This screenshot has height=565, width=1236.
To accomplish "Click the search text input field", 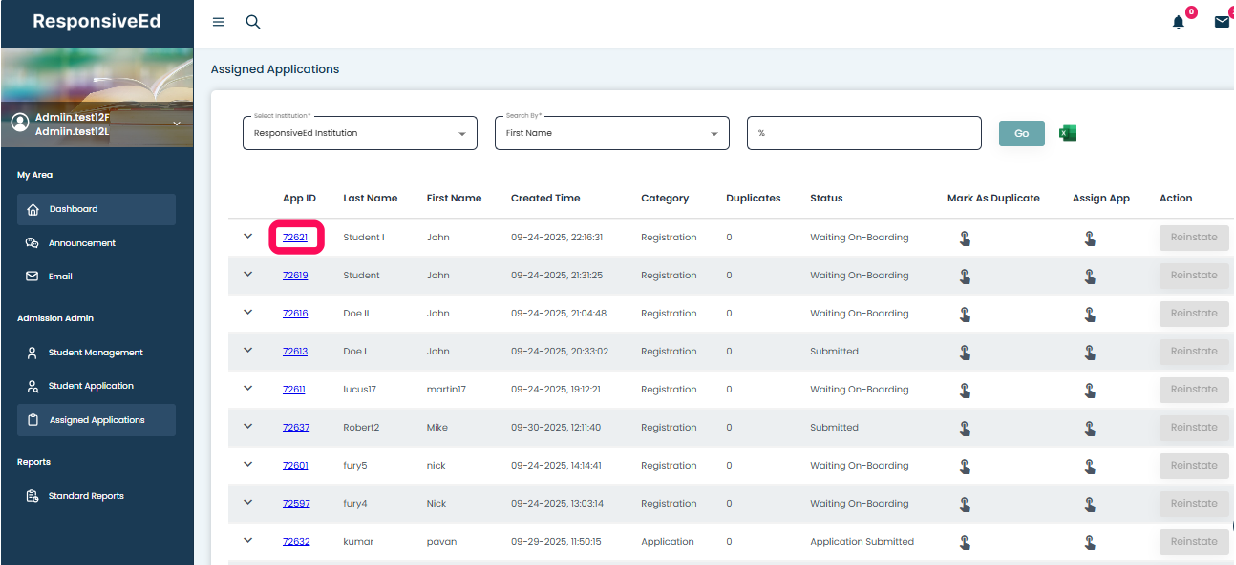I will pyautogui.click(x=864, y=133).
